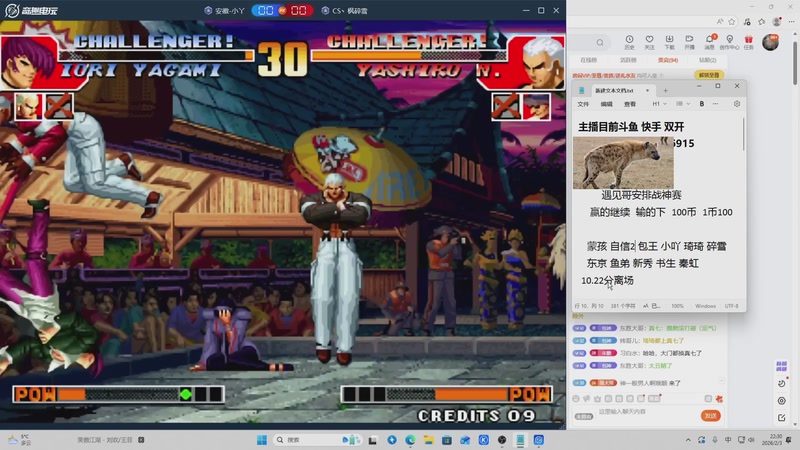This screenshot has width=800, height=450.
Task: Open the emoji picker in chat toolbar
Action: 576,398
